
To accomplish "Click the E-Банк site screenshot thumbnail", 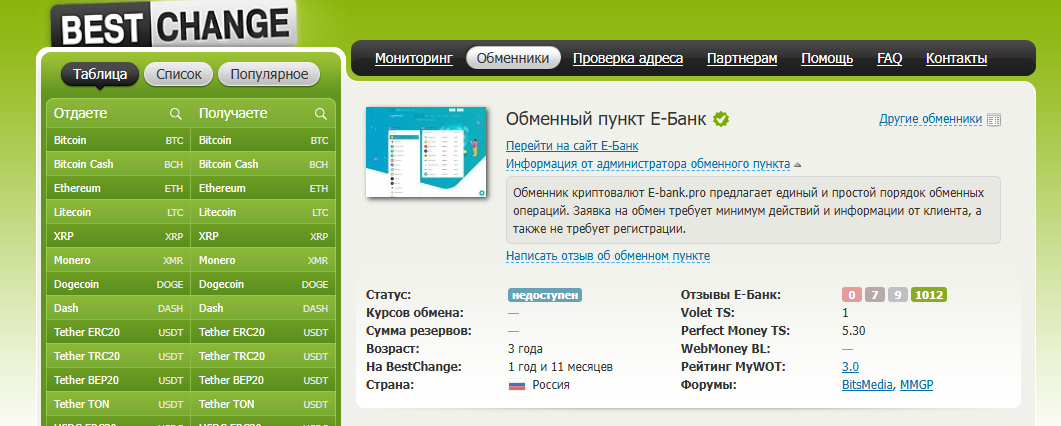I will point(426,152).
